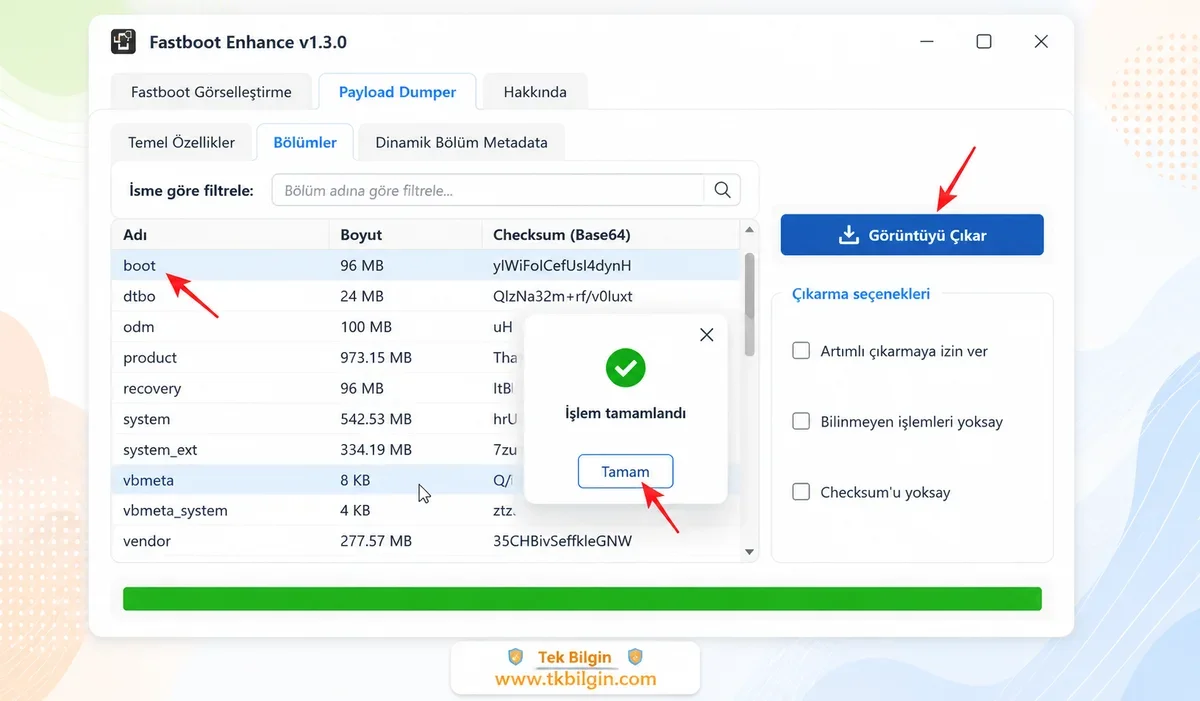Click the 334.19 MB size cell
1200x701 pixels.
(x=376, y=449)
